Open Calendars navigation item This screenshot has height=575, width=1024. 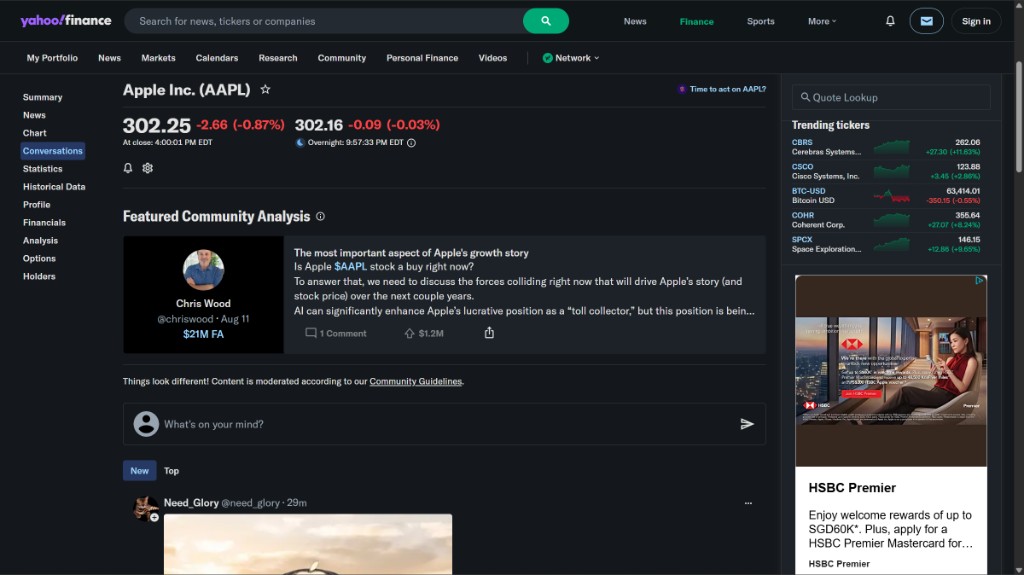click(x=217, y=58)
